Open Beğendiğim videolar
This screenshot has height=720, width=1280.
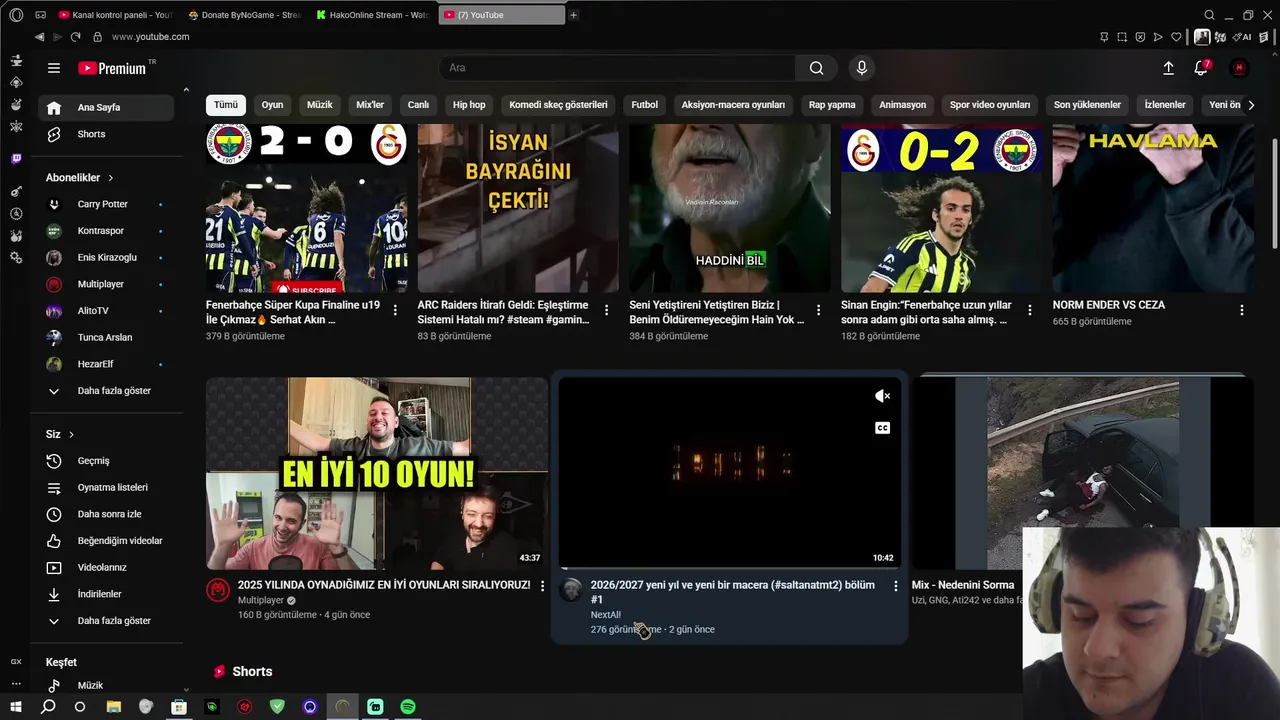coord(108,541)
